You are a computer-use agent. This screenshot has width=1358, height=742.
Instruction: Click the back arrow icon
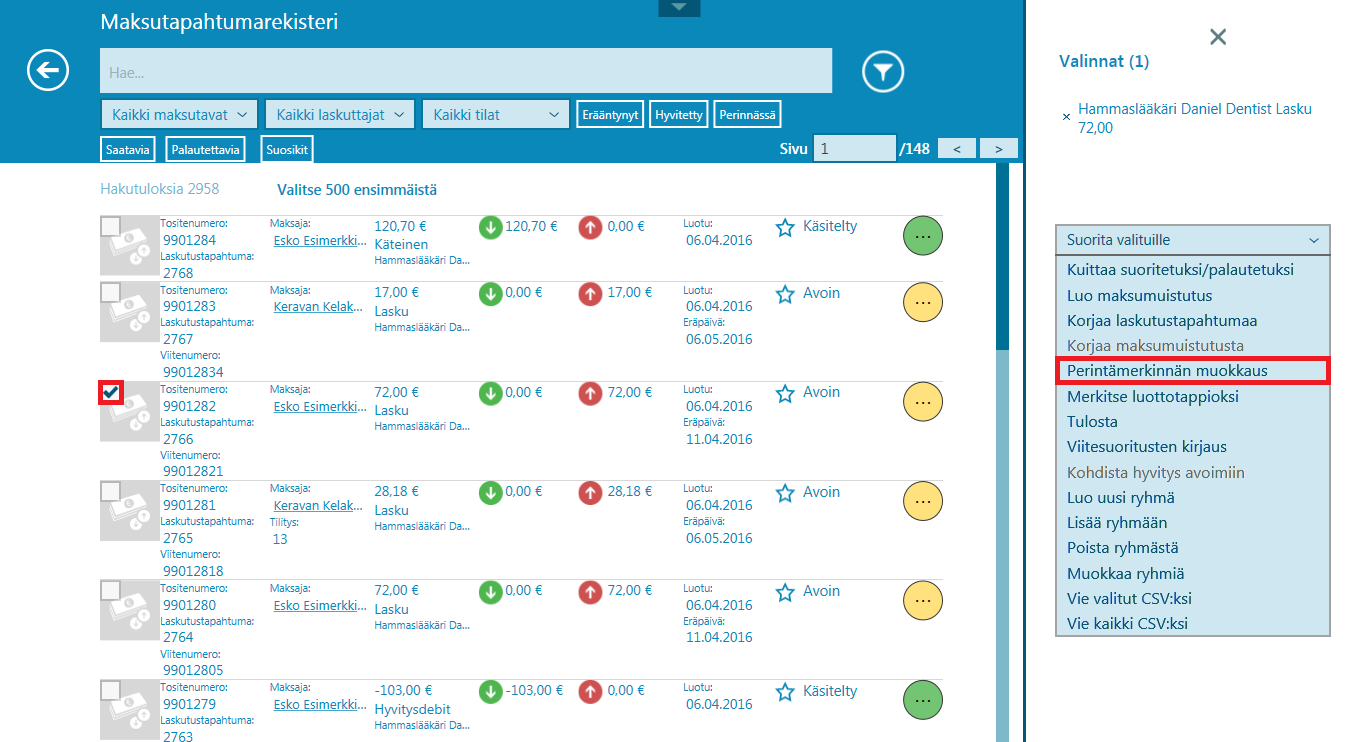(x=48, y=70)
